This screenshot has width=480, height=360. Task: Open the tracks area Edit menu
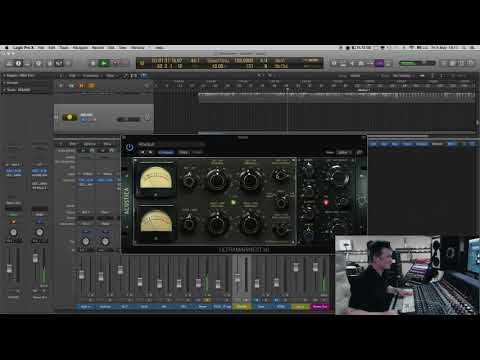point(72,76)
